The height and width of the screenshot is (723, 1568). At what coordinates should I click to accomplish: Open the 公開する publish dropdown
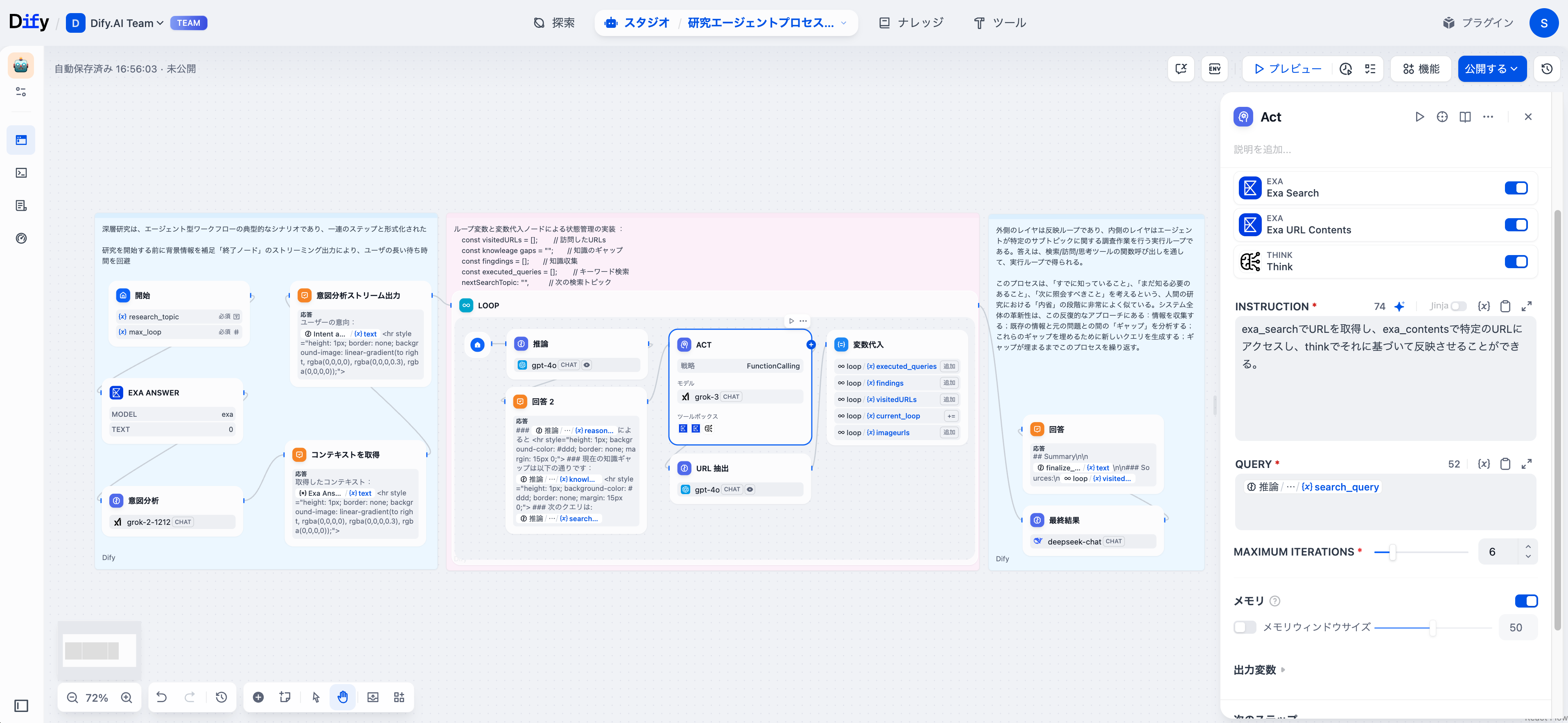[1491, 69]
